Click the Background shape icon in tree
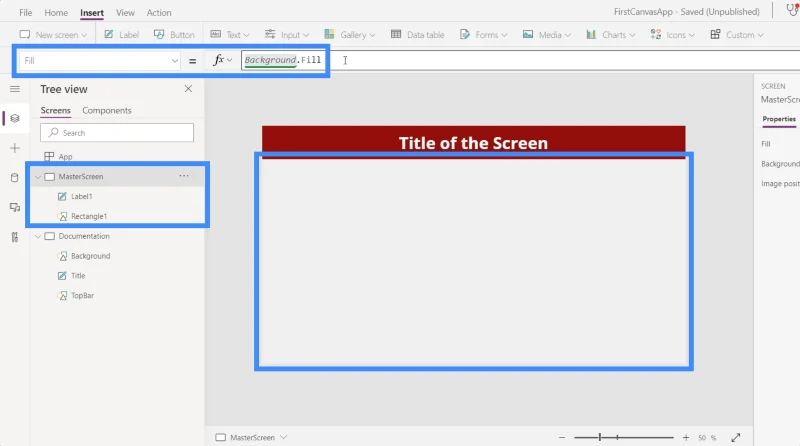 tap(62, 256)
